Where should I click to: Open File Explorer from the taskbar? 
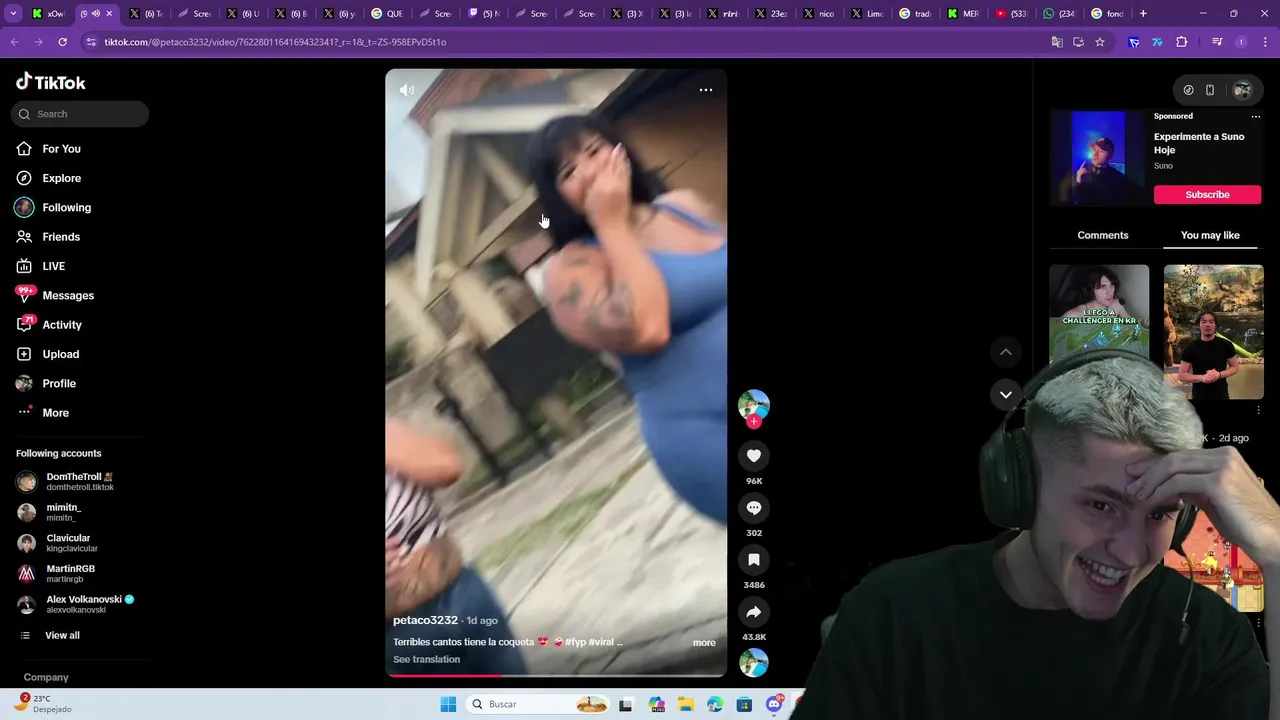tap(686, 704)
